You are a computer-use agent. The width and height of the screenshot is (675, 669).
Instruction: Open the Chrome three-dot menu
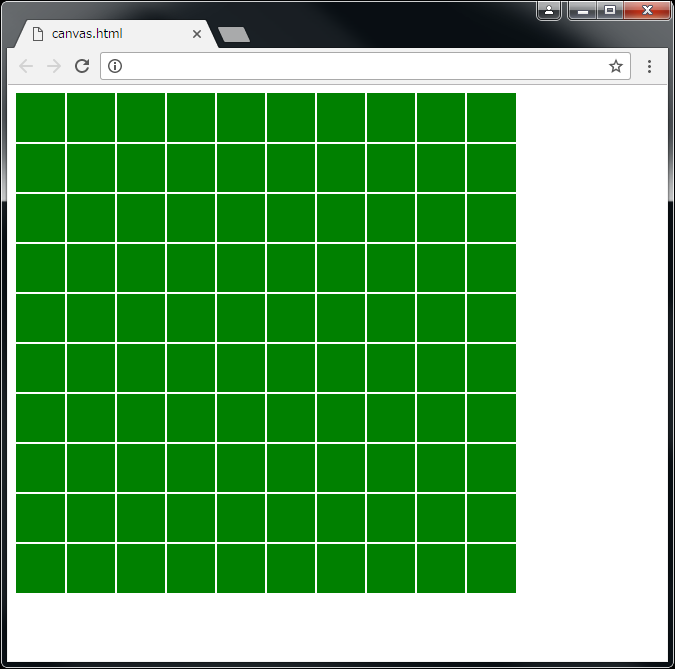649,66
